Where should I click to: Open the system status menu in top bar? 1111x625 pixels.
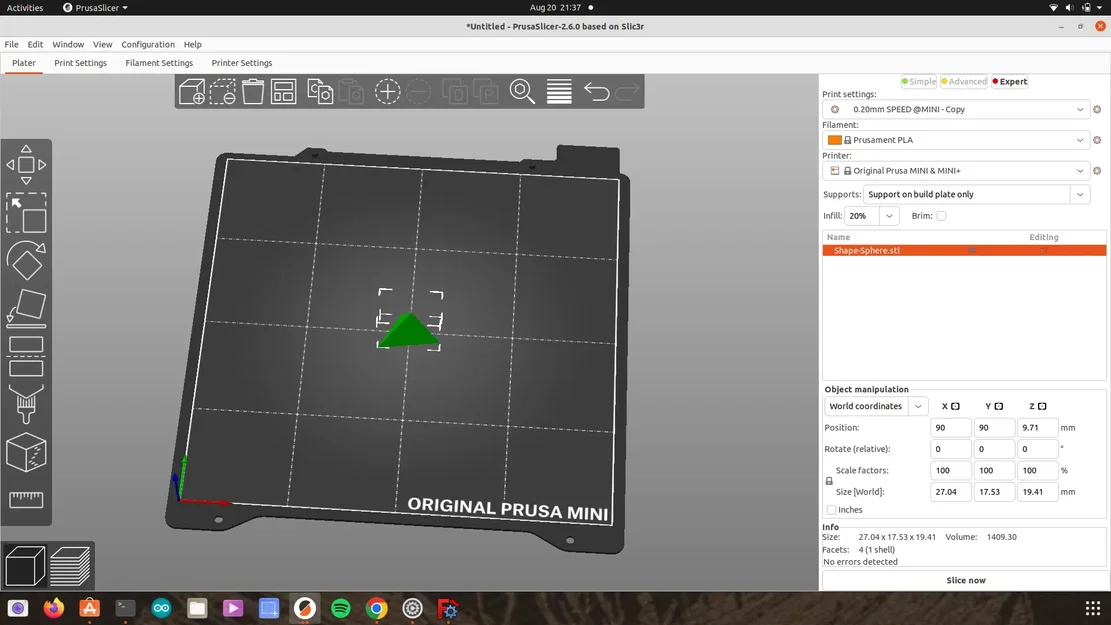coord(1076,8)
